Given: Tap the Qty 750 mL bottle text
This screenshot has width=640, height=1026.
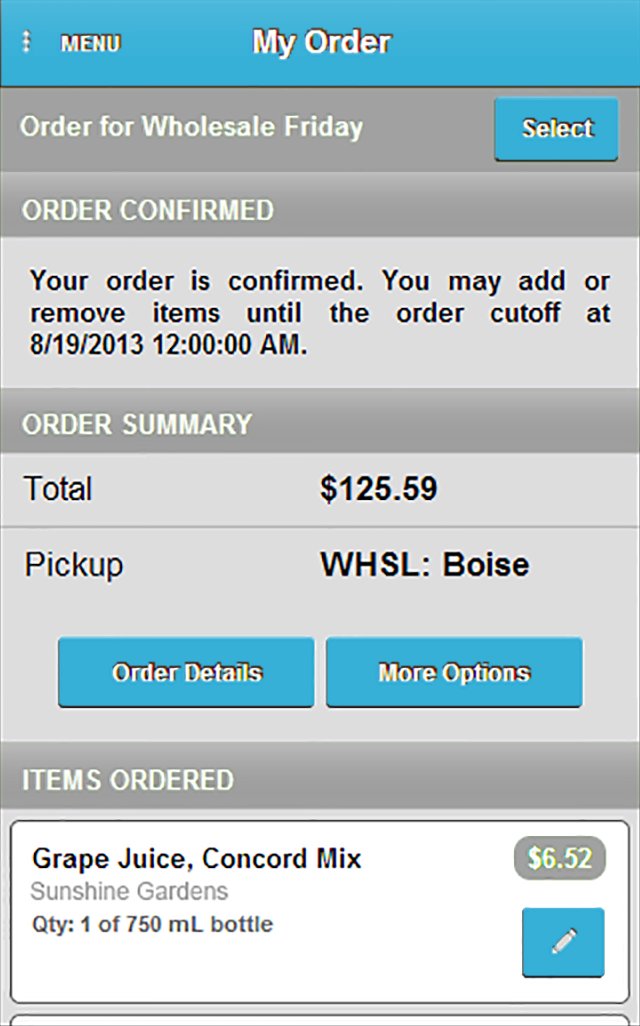Looking at the screenshot, I should [152, 924].
